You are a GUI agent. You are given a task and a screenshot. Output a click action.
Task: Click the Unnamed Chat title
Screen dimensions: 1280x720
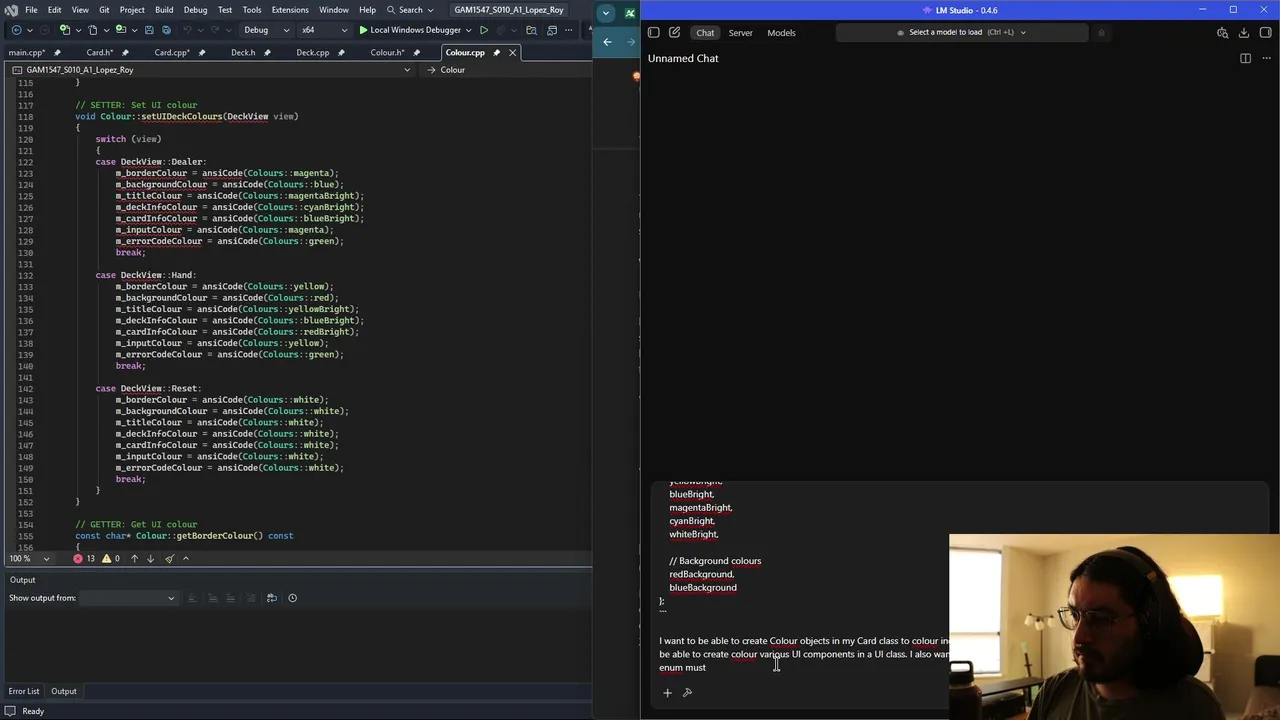click(683, 58)
